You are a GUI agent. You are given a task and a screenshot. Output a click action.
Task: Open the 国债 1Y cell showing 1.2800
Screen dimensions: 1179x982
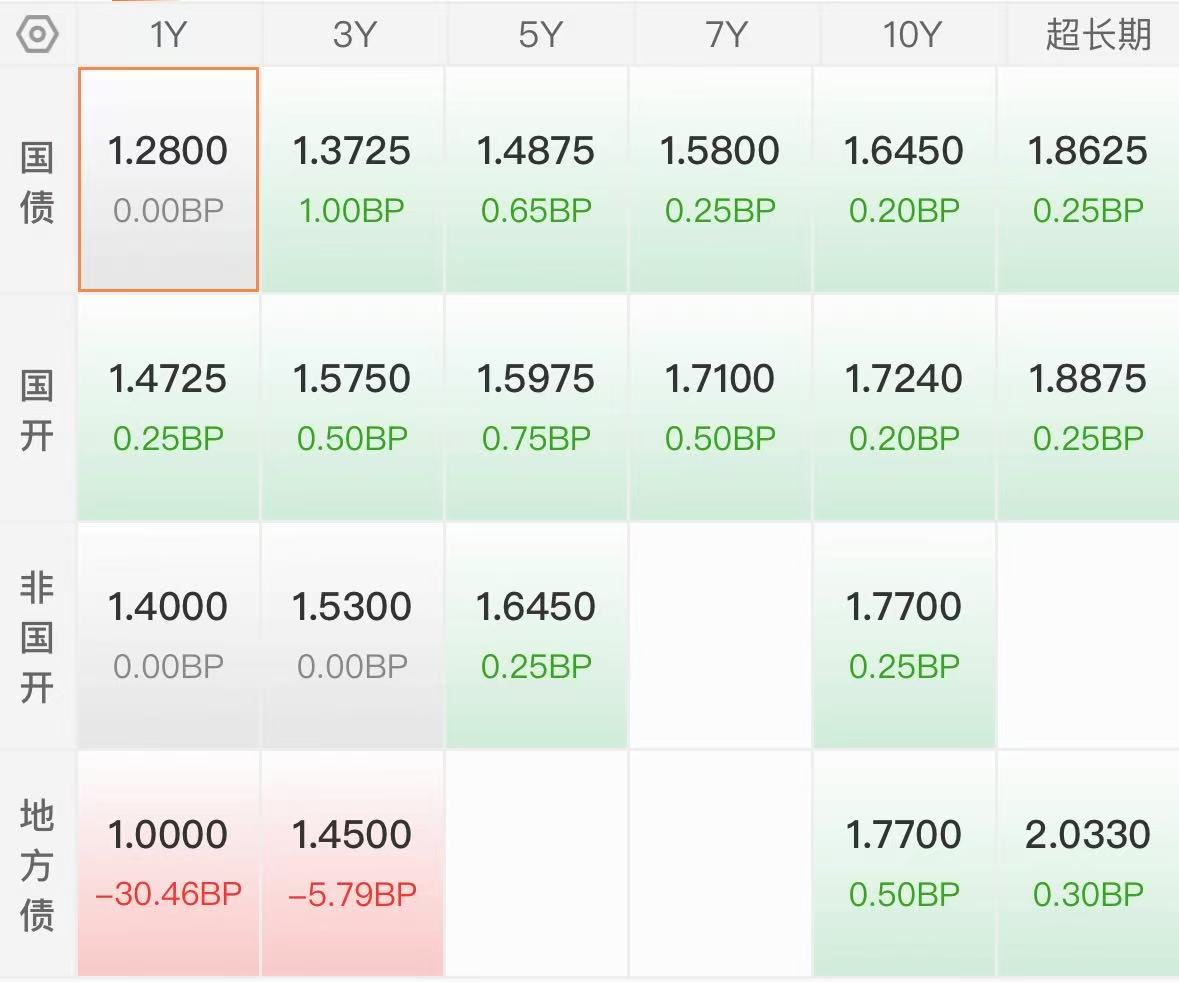coord(168,179)
